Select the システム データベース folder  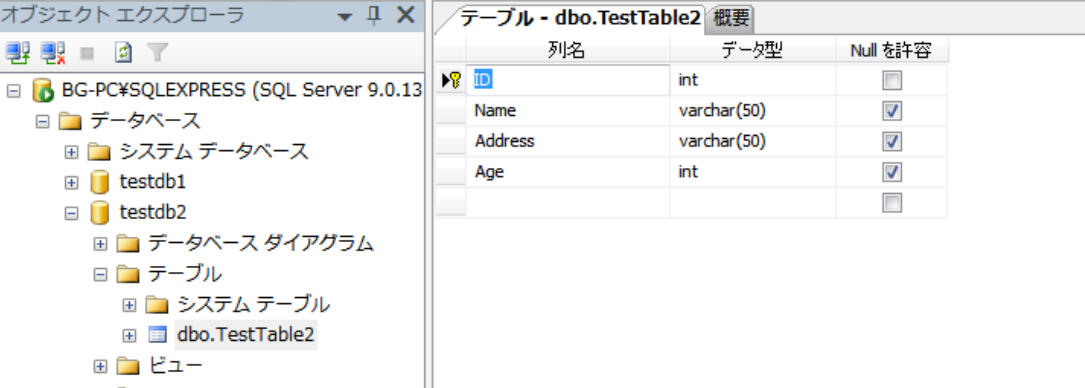tap(214, 151)
